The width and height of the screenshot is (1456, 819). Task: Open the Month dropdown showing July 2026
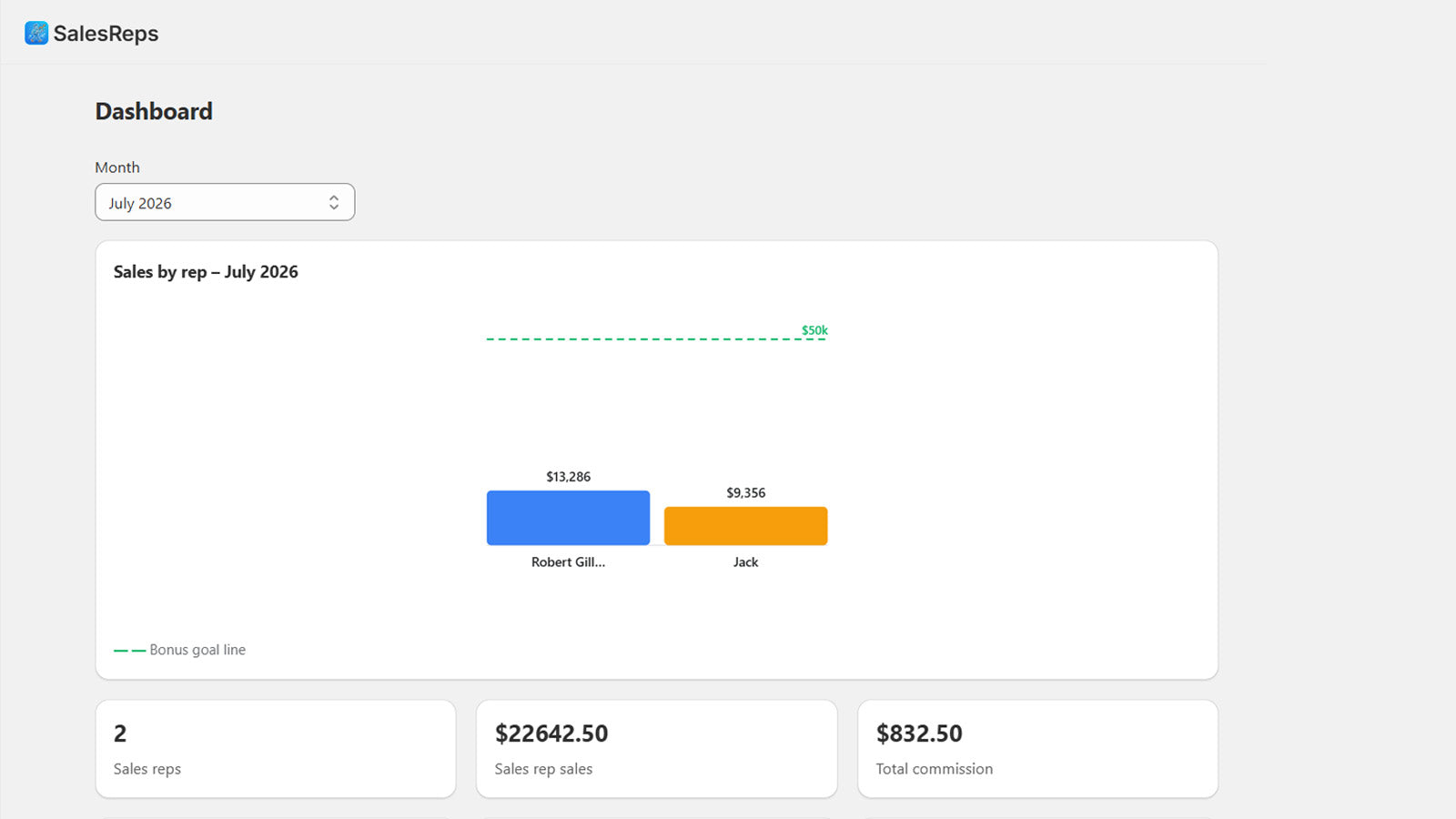225,202
